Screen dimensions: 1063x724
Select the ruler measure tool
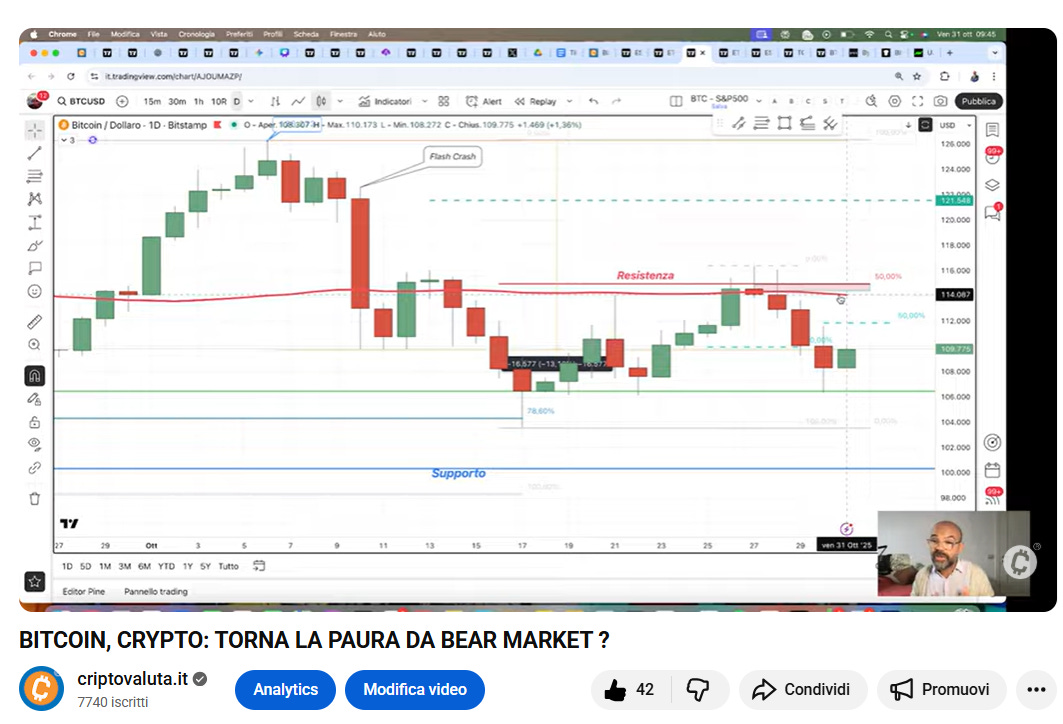(35, 322)
